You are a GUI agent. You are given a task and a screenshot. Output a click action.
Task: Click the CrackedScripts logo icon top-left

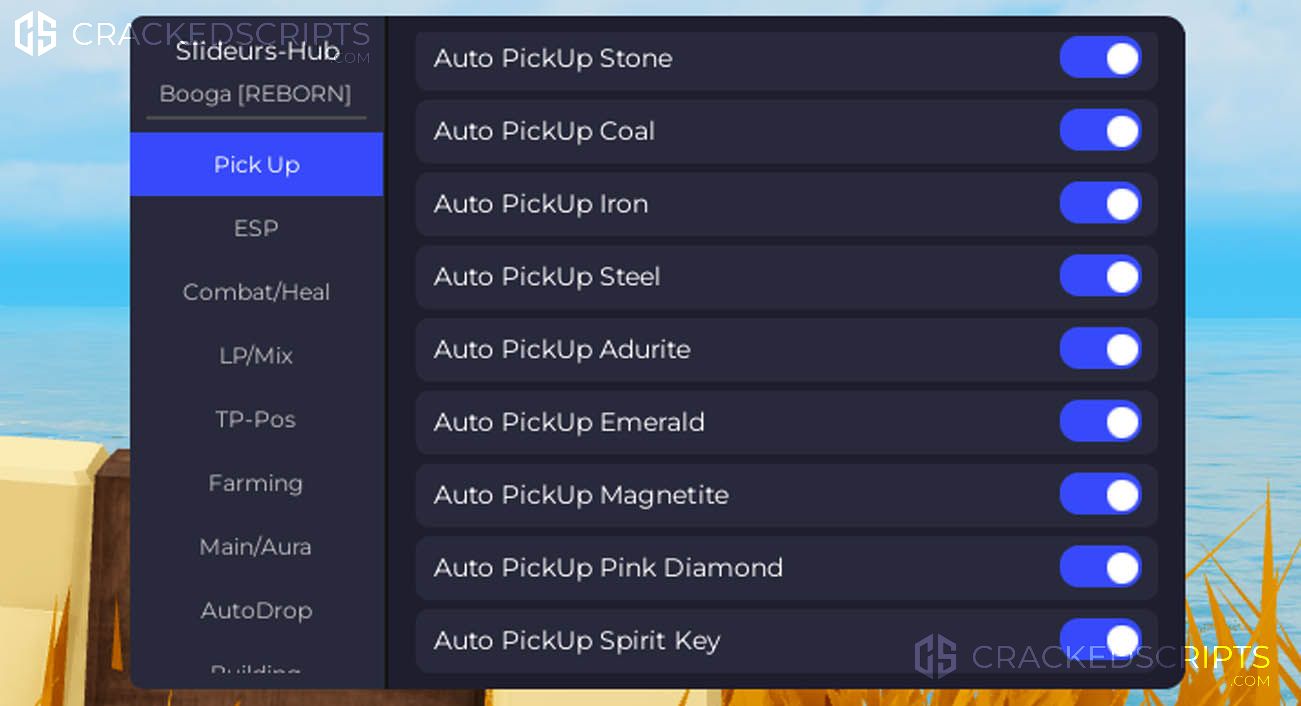(35, 34)
